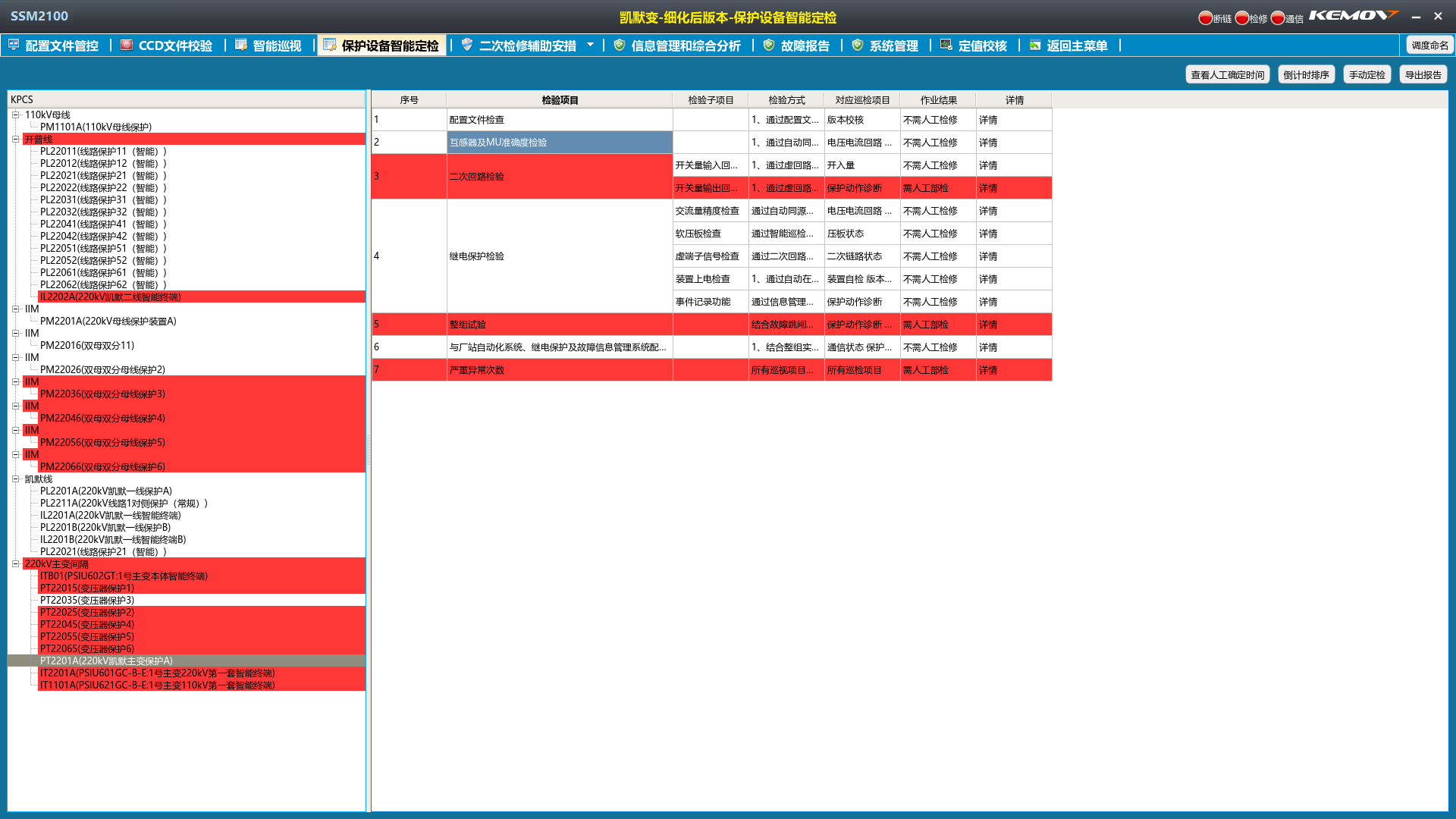Image resolution: width=1456 pixels, height=819 pixels.
Task: Switch to the 保护设备智能定检 tab
Action: (x=389, y=45)
